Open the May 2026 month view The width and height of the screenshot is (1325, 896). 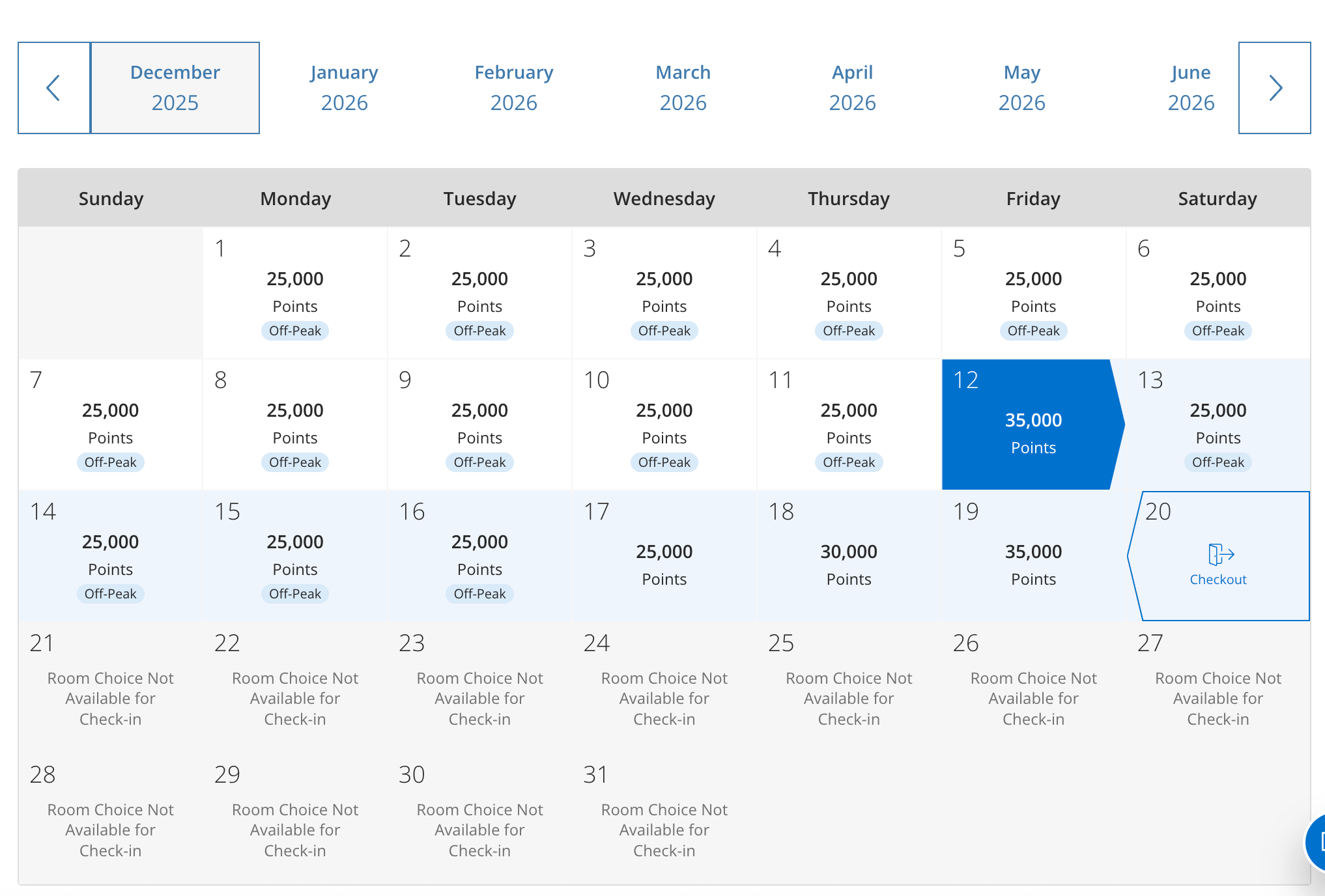pyautogui.click(x=1021, y=87)
